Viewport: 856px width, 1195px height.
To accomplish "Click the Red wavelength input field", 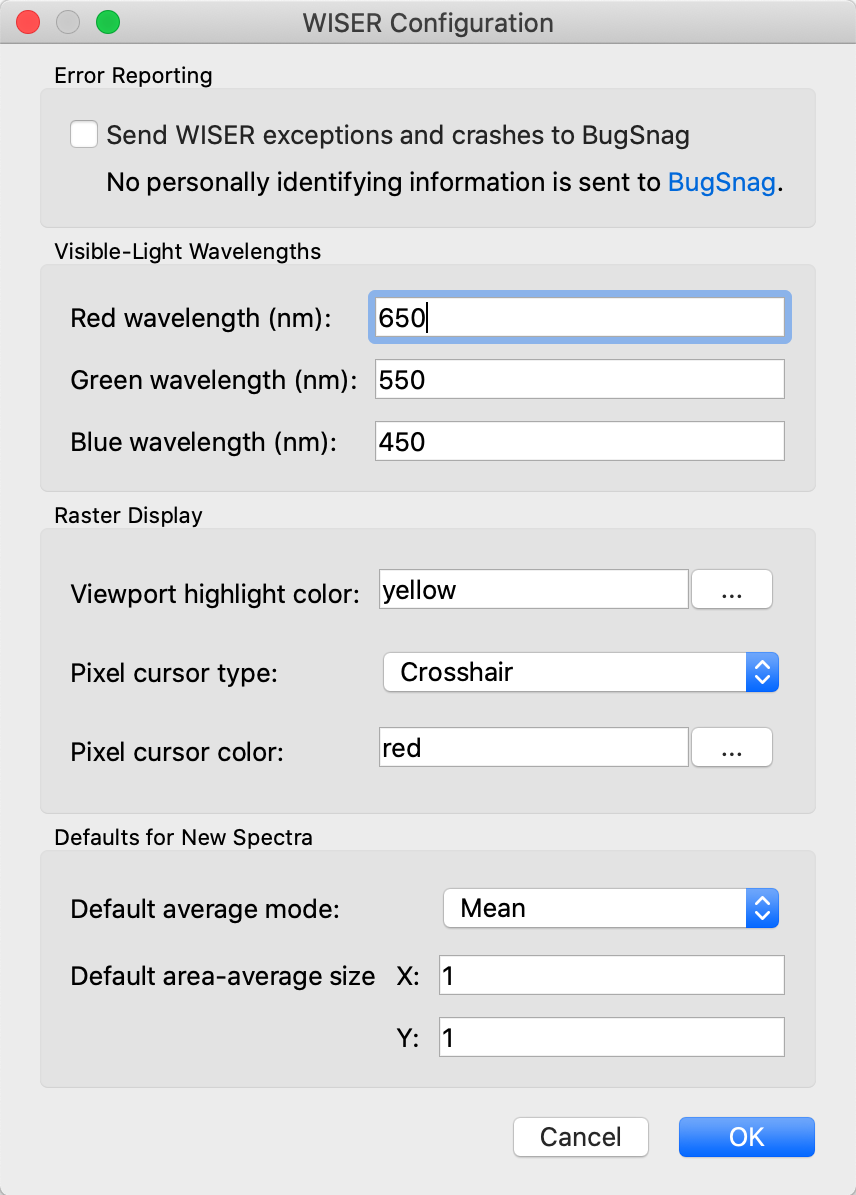I will (580, 318).
